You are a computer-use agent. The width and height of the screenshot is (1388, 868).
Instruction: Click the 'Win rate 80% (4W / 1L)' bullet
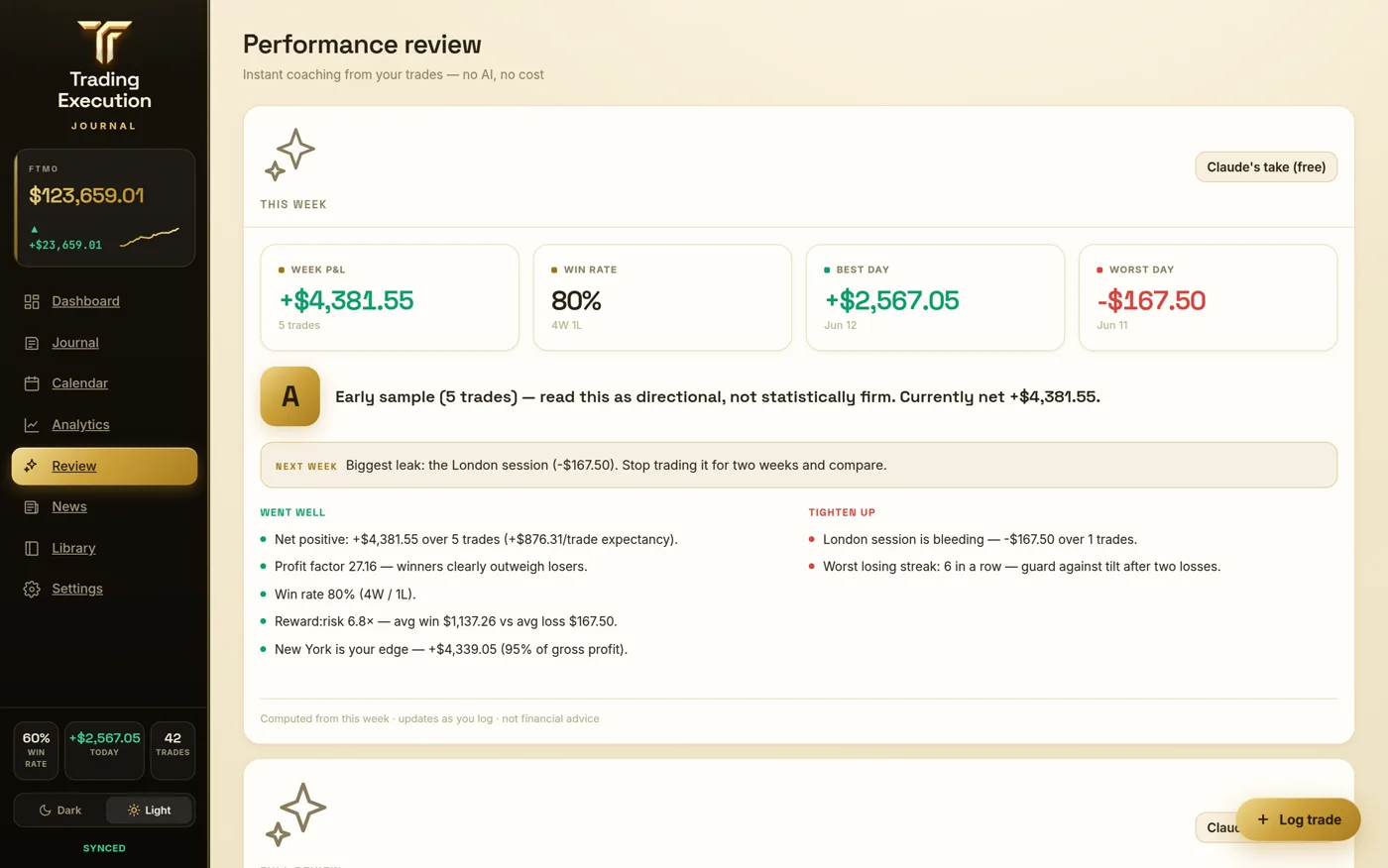pyautogui.click(x=345, y=595)
